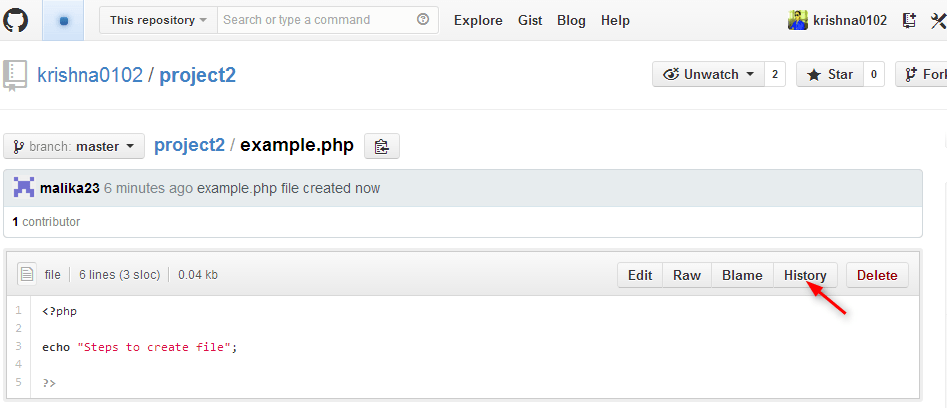Open the GitHub Octocat home logo
This screenshot has height=408, width=947.
coord(16,20)
